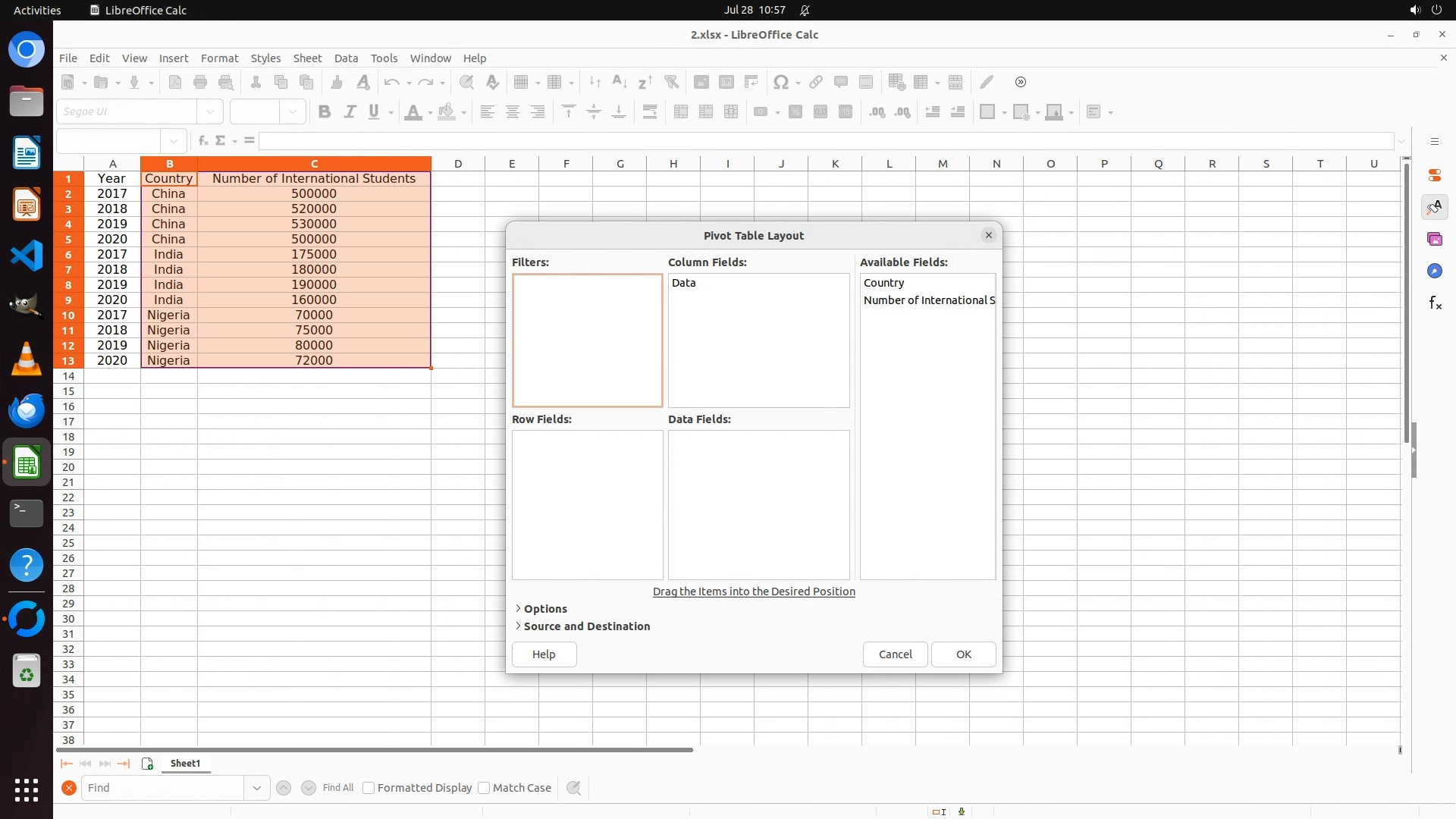Enable the Match Case checkbox
The image size is (1456, 819).
click(485, 788)
